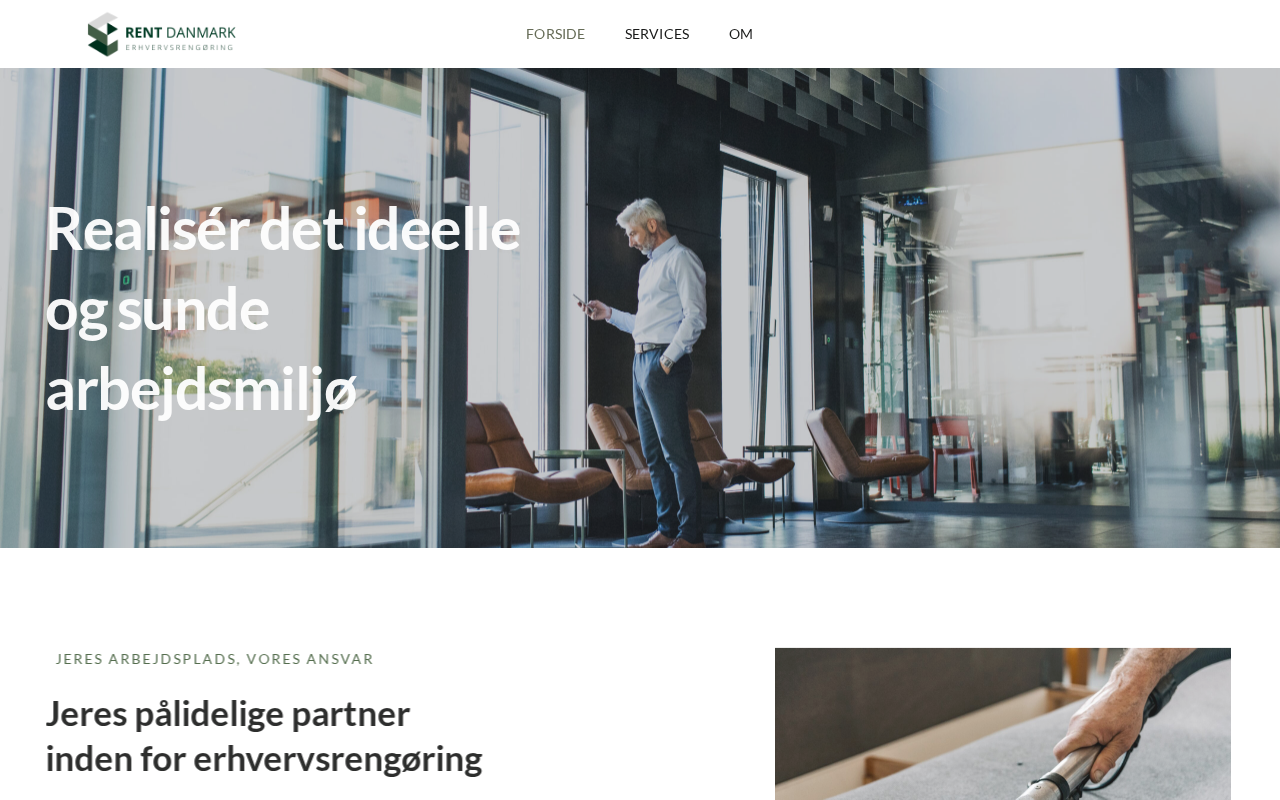The image size is (1280, 800).
Task: Go to the FORSIDE page
Action: [555, 34]
